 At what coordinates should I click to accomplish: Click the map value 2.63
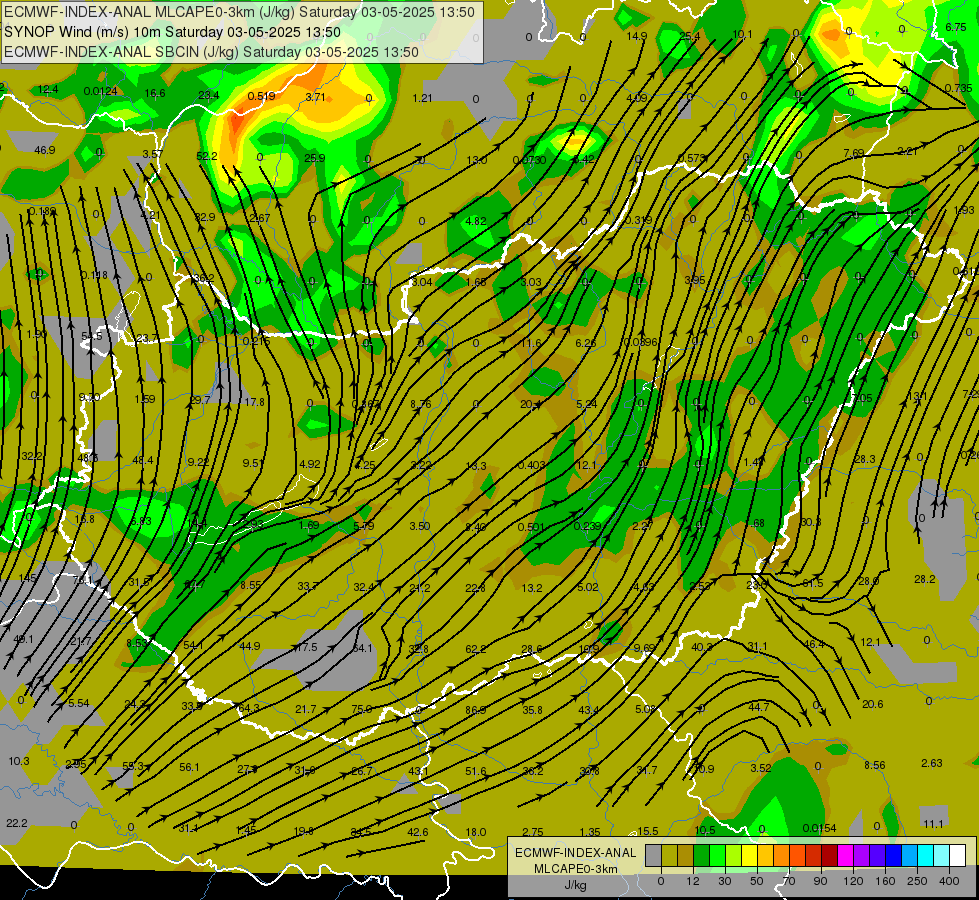pyautogui.click(x=932, y=763)
